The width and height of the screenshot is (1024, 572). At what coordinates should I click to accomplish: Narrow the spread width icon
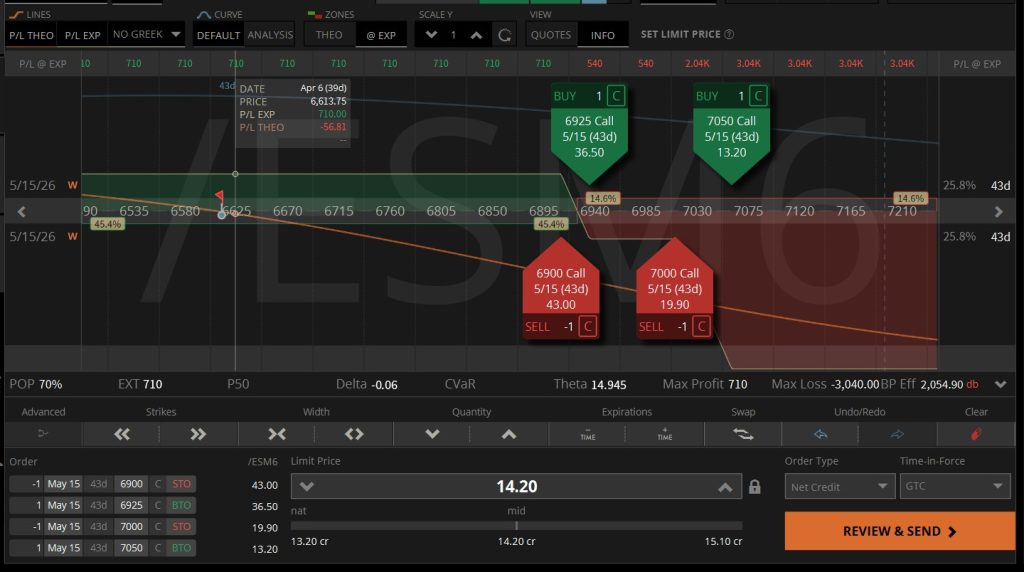tap(277, 434)
